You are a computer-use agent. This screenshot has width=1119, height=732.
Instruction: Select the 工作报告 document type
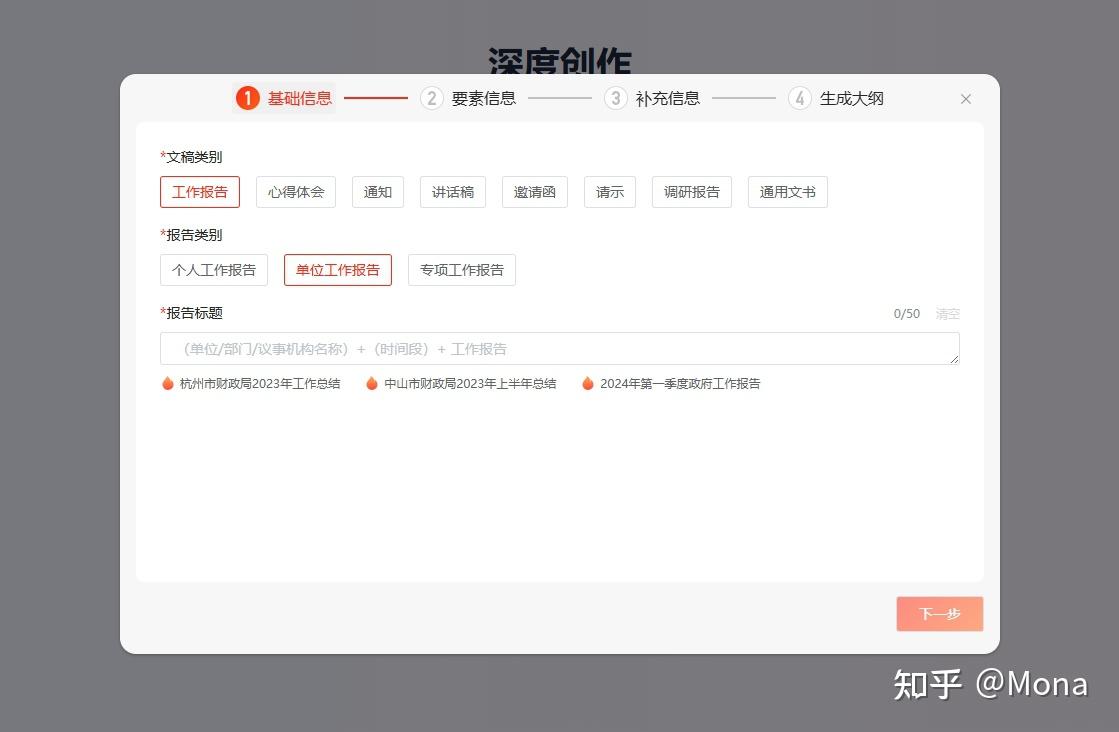[200, 192]
